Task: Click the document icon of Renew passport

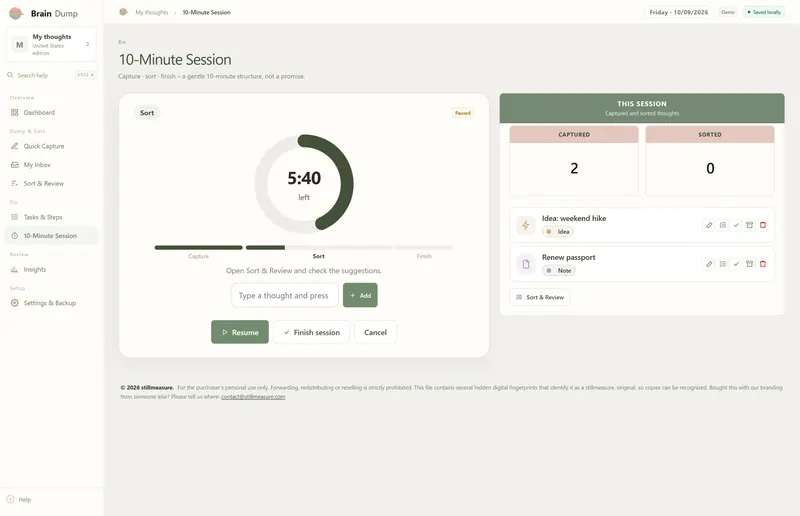Action: (526, 264)
